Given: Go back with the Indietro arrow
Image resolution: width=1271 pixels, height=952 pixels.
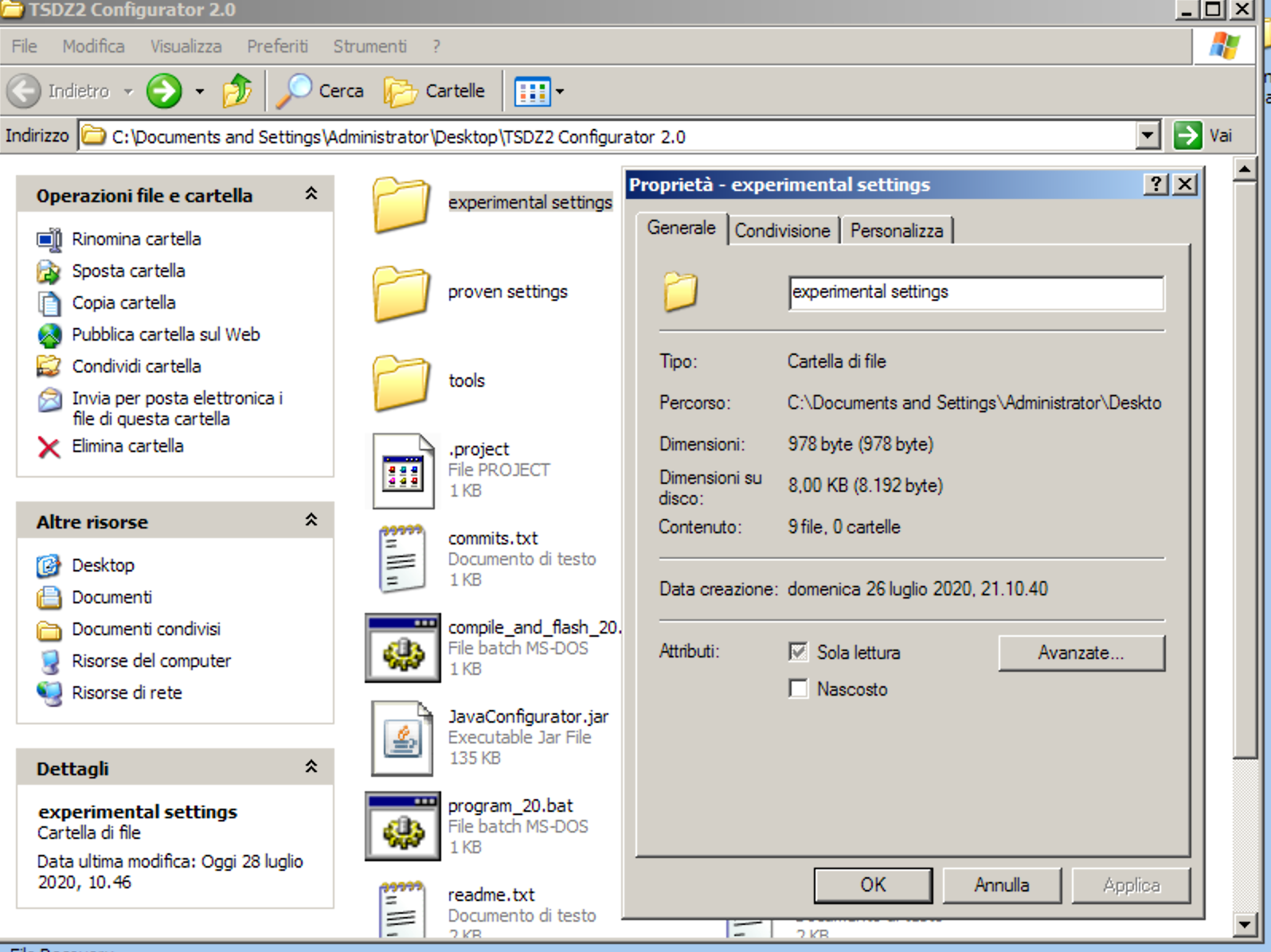Looking at the screenshot, I should coord(24,91).
